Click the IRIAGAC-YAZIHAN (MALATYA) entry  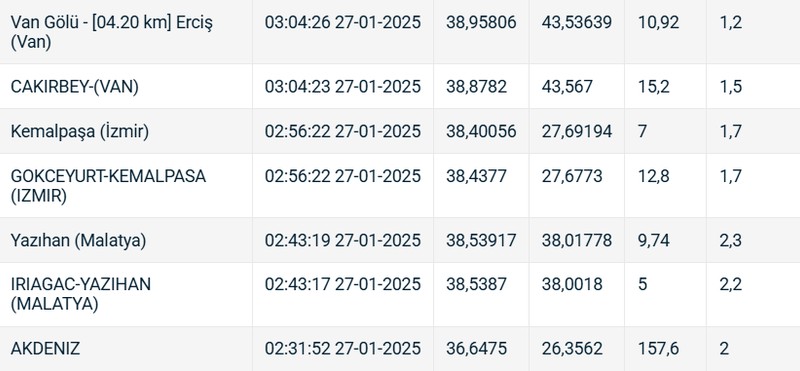pos(81,293)
